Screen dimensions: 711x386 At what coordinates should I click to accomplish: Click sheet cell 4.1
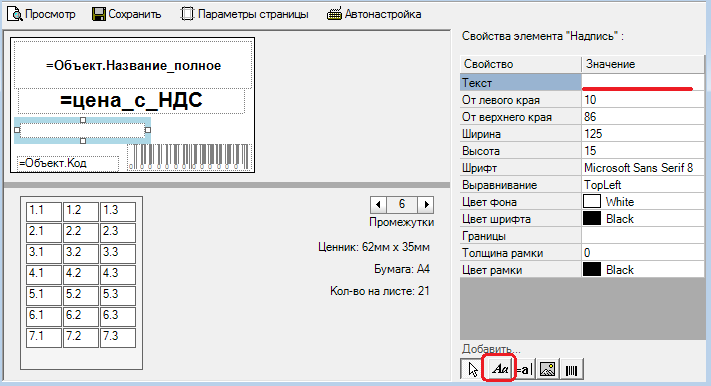click(x=44, y=274)
